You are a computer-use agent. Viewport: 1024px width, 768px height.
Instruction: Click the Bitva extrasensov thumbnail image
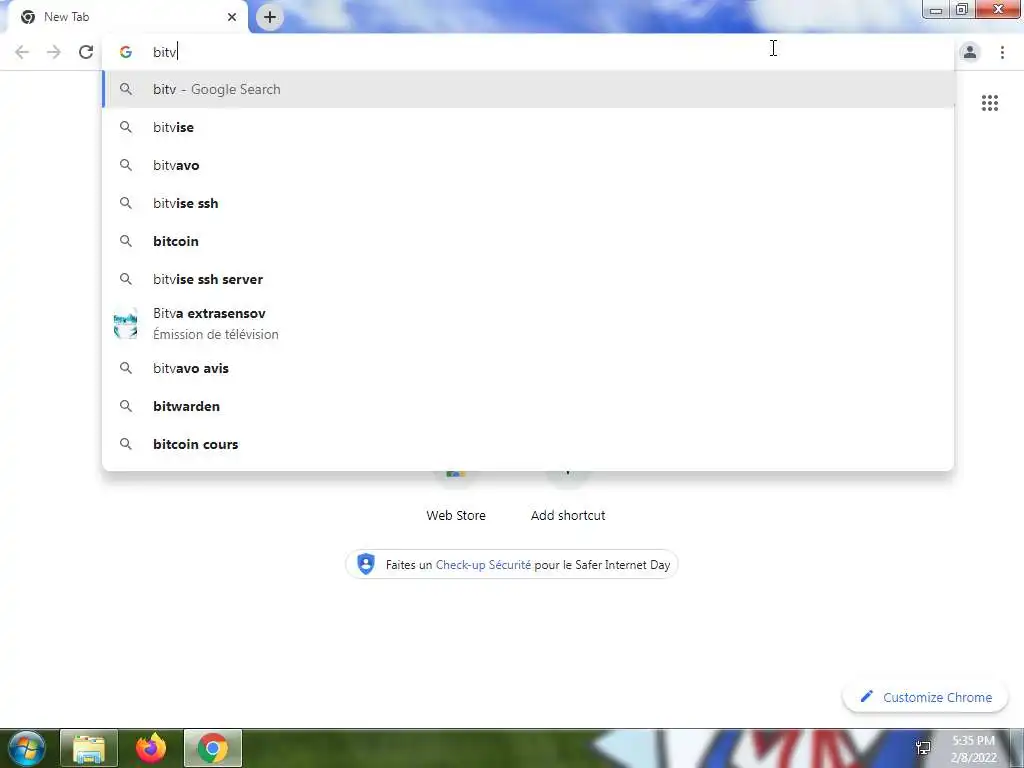pyautogui.click(x=125, y=324)
